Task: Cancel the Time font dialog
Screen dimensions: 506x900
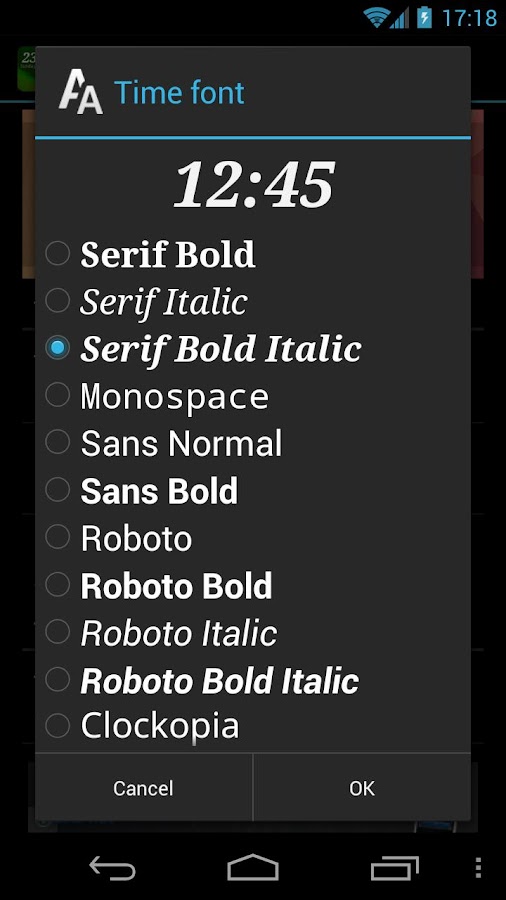Action: (x=143, y=788)
